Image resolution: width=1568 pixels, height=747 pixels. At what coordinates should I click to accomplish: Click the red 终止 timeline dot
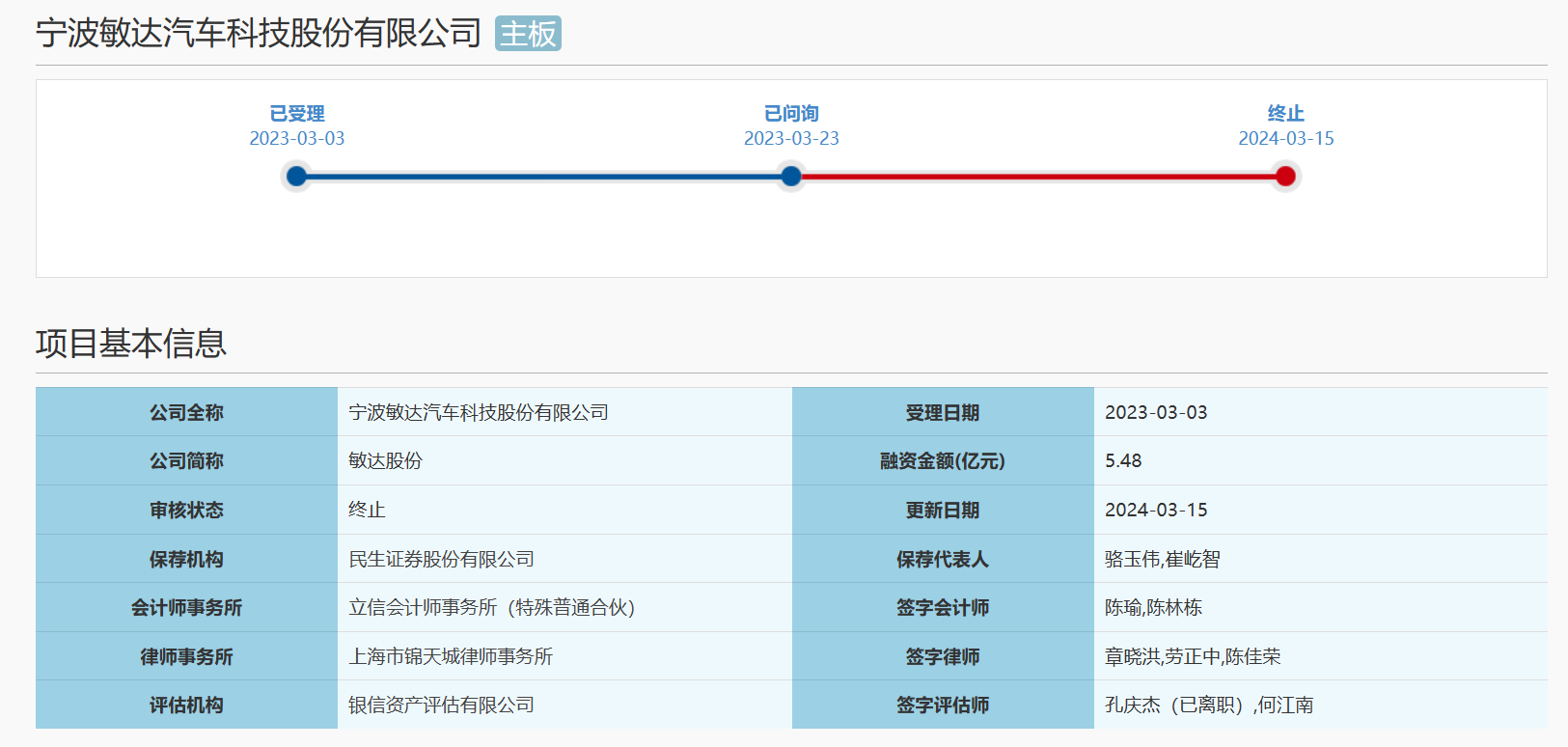tap(1285, 176)
